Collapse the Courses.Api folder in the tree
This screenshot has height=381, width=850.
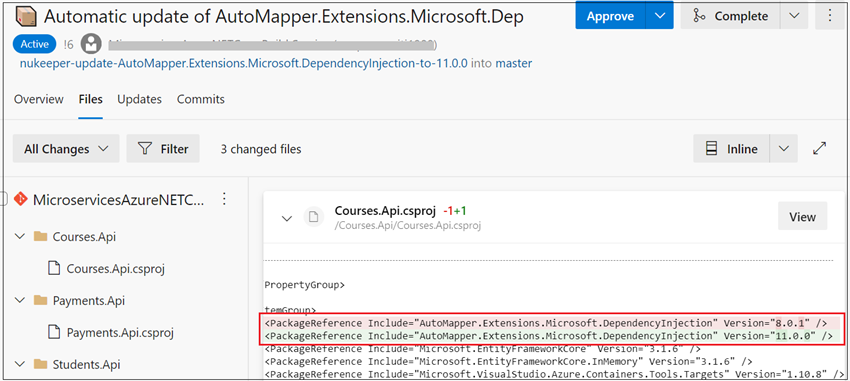(x=20, y=236)
